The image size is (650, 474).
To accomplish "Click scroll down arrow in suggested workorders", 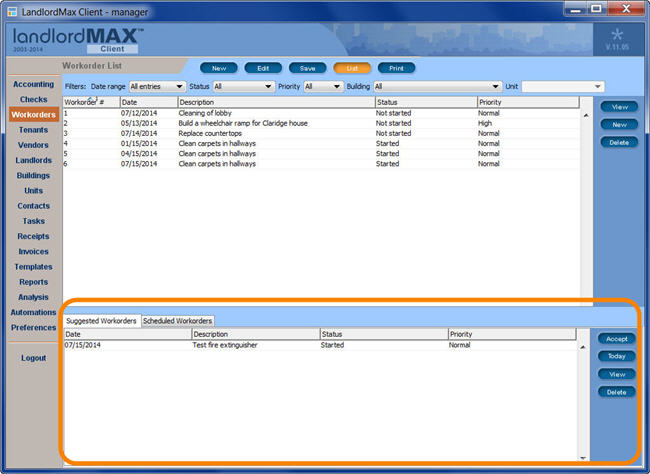I will click(583, 458).
